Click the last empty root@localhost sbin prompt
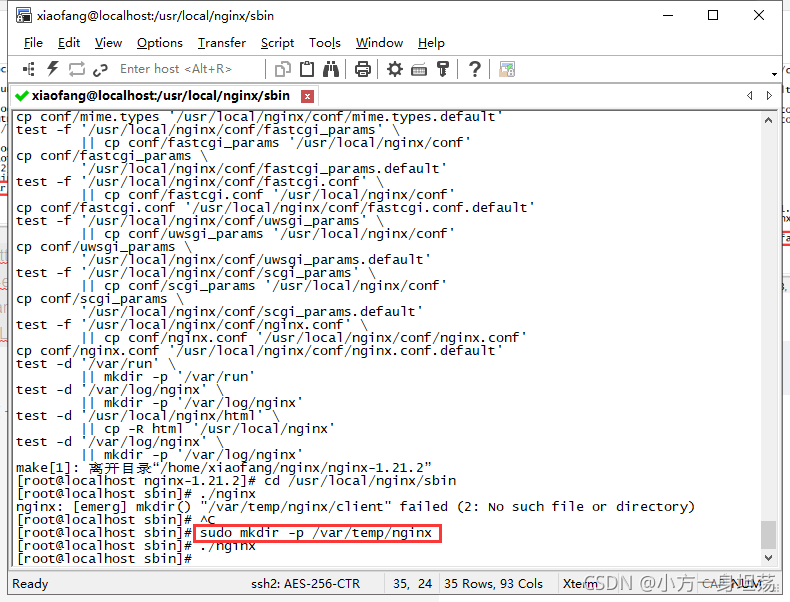This screenshot has height=602, width=790. point(104,559)
